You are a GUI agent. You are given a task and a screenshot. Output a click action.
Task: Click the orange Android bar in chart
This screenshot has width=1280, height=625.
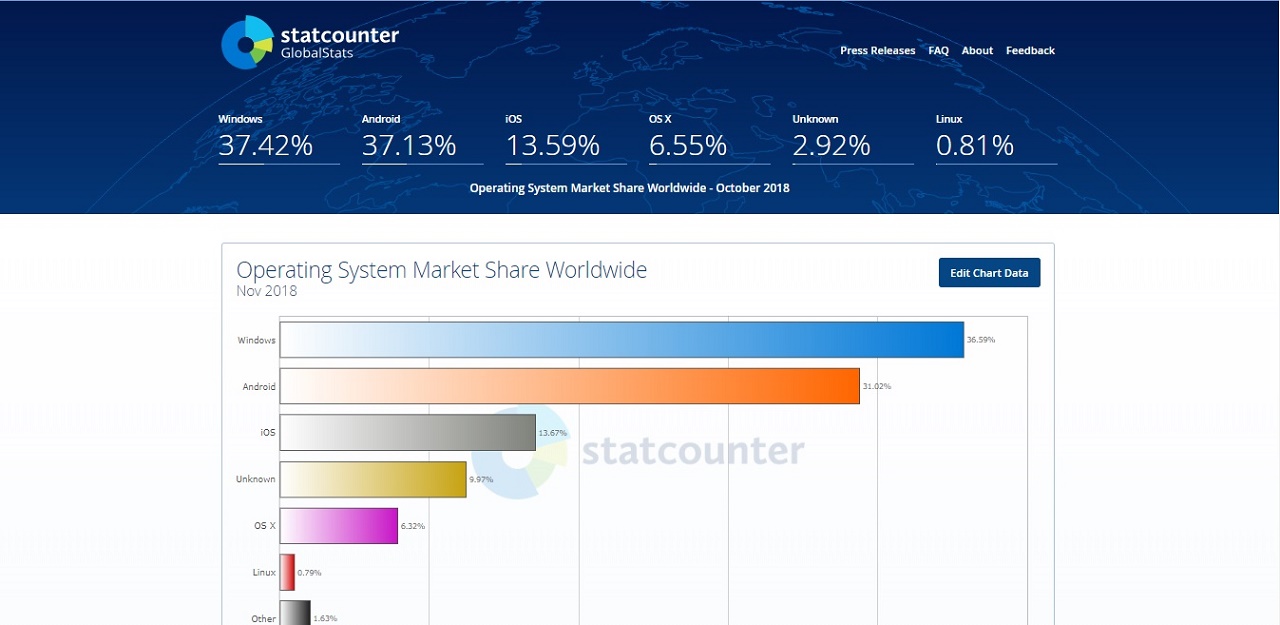[570, 386]
